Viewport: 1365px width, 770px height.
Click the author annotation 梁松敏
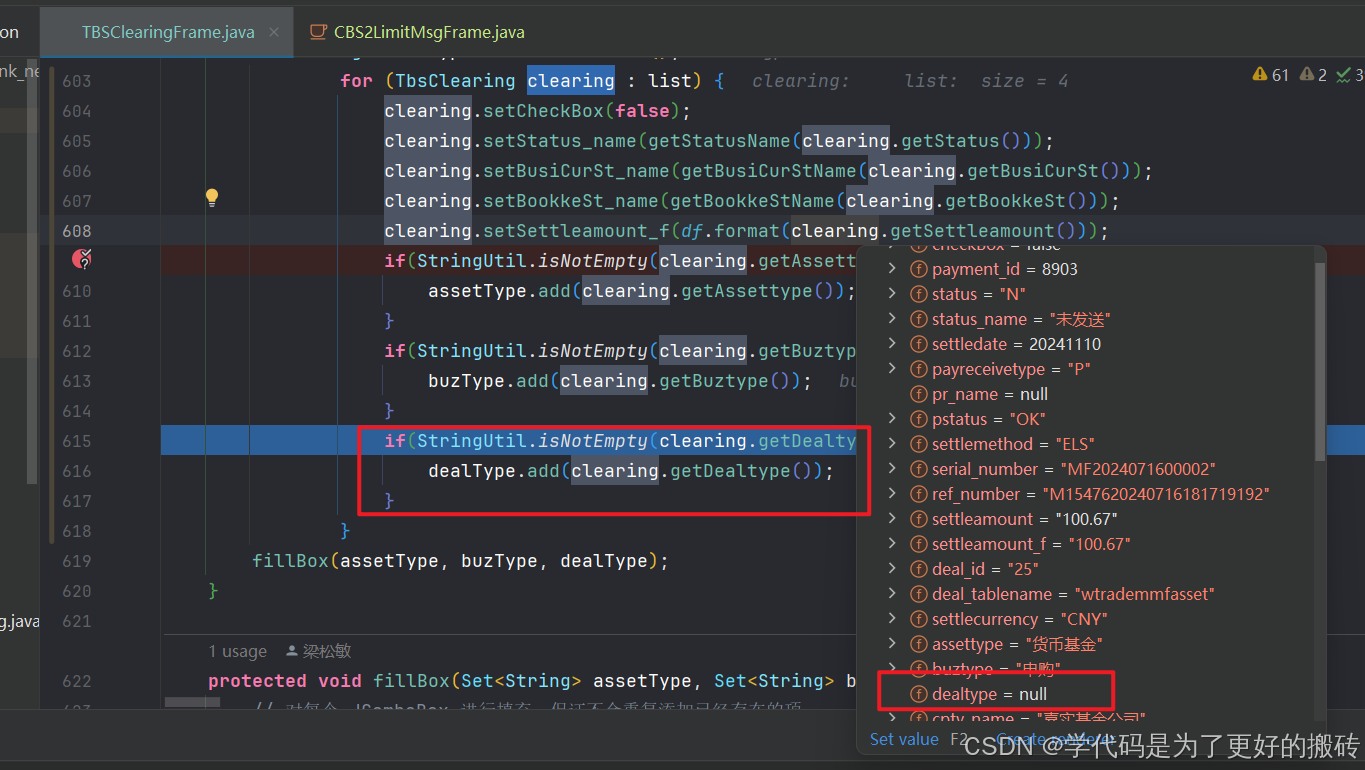click(326, 650)
